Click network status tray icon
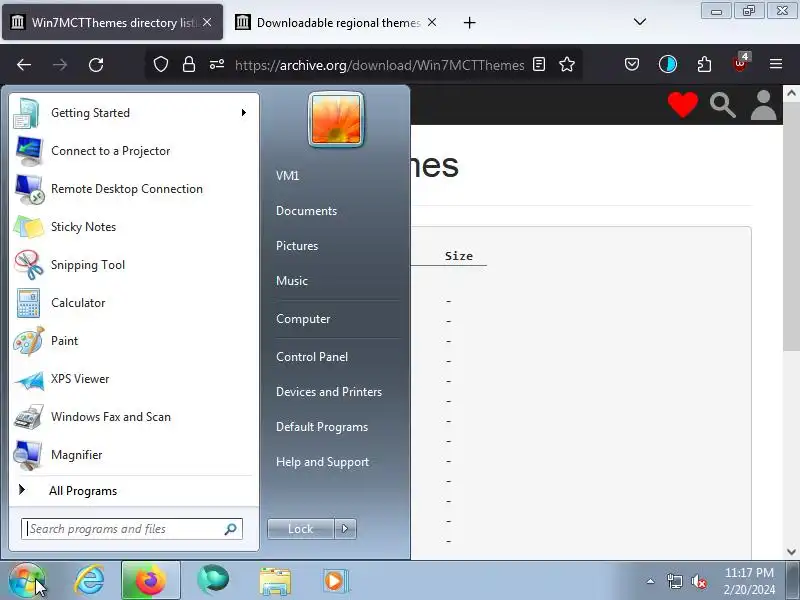Screen dimensions: 800x600 [674, 581]
